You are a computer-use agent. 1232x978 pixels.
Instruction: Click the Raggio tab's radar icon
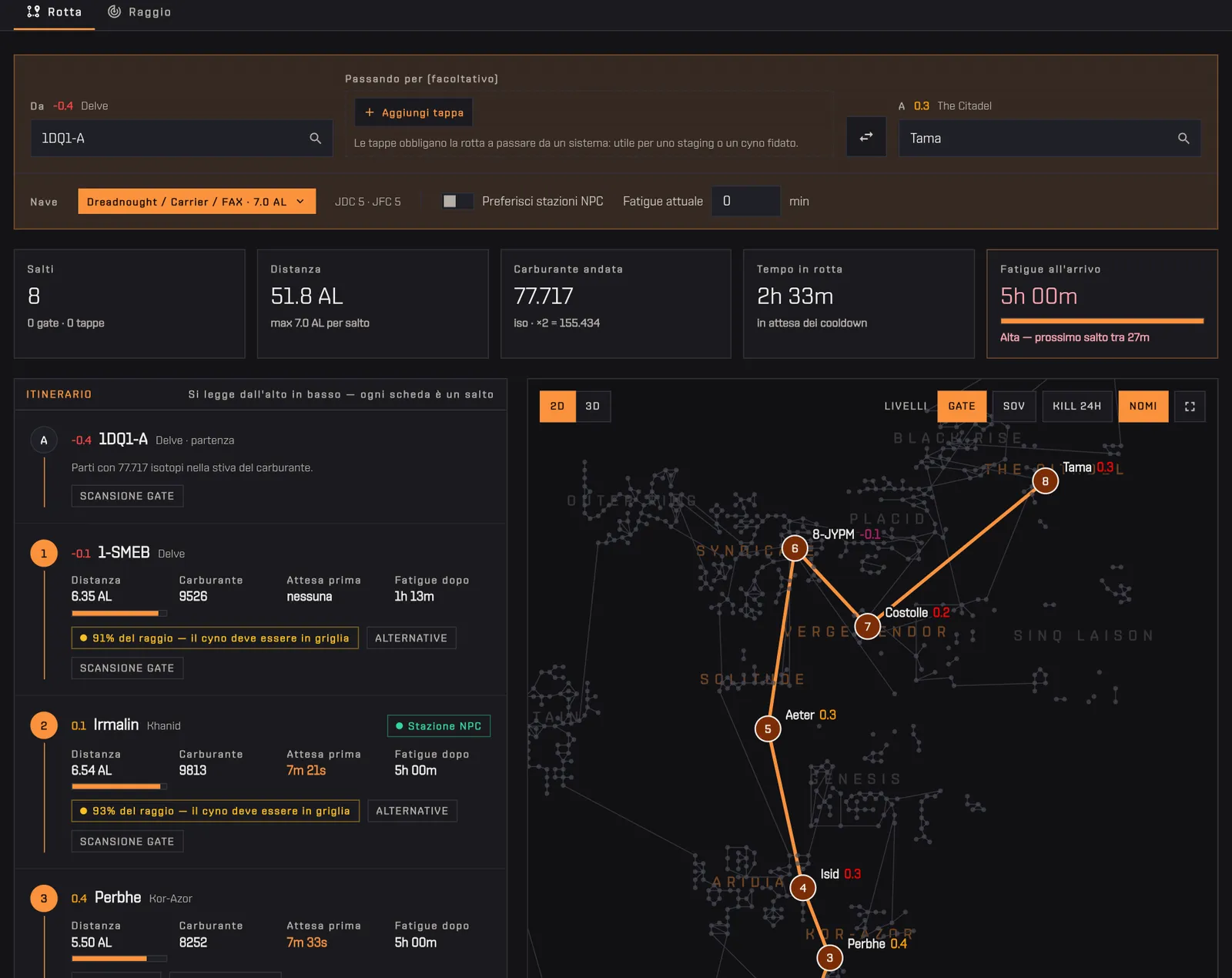(x=114, y=12)
